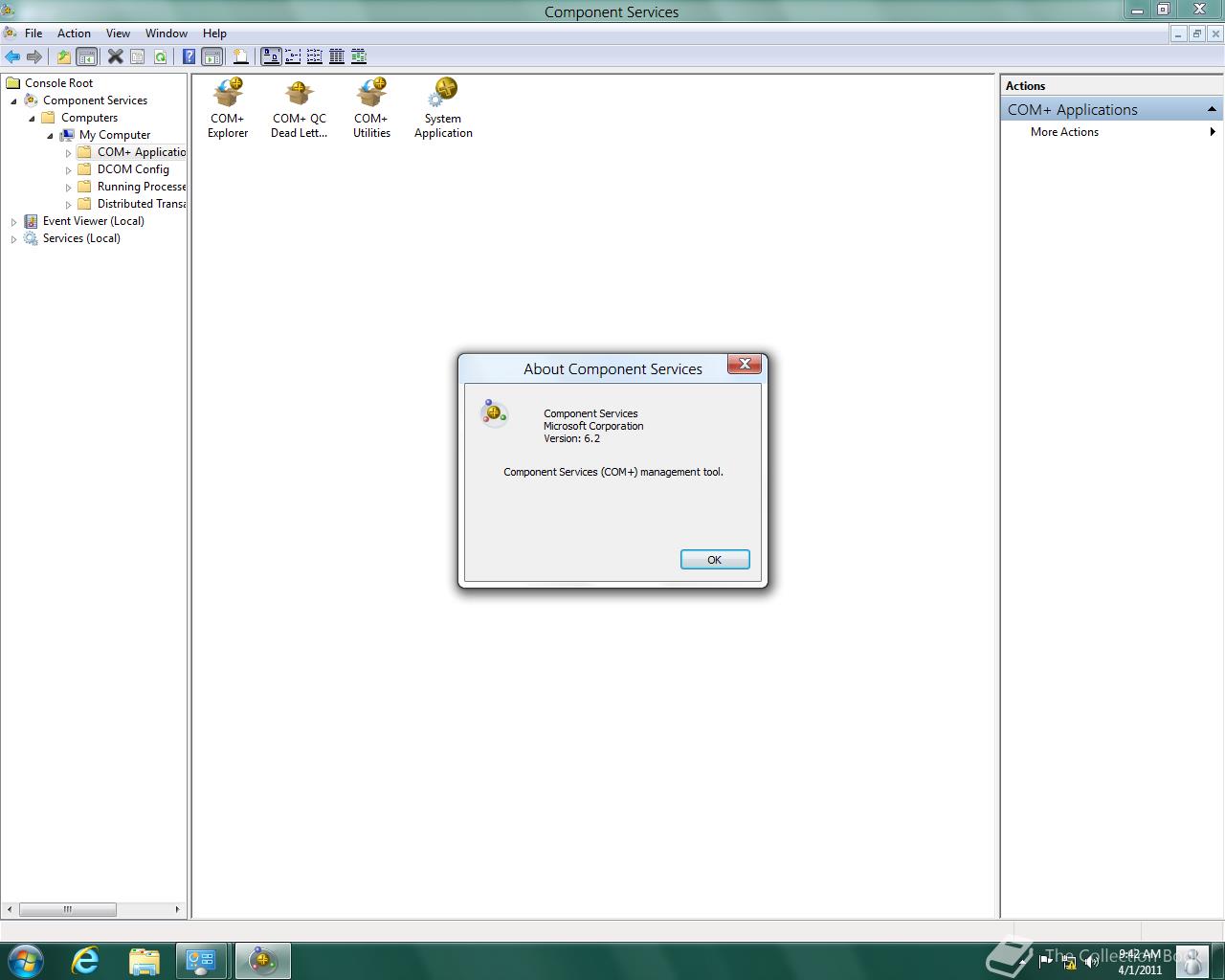The height and width of the screenshot is (980, 1225).
Task: Launch Internet Explorer from taskbar
Action: click(x=86, y=961)
